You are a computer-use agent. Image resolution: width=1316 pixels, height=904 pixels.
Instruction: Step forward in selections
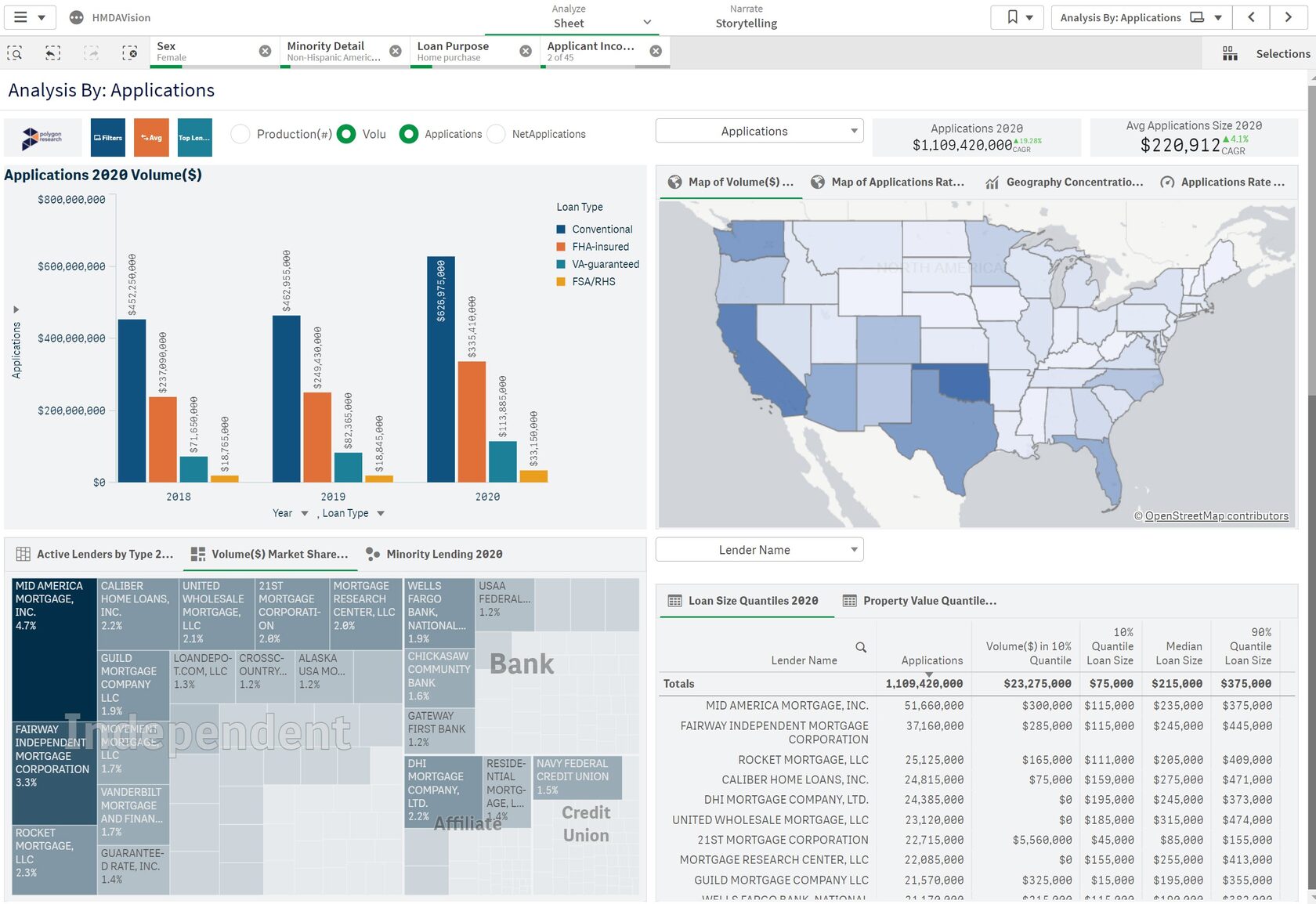[x=91, y=52]
